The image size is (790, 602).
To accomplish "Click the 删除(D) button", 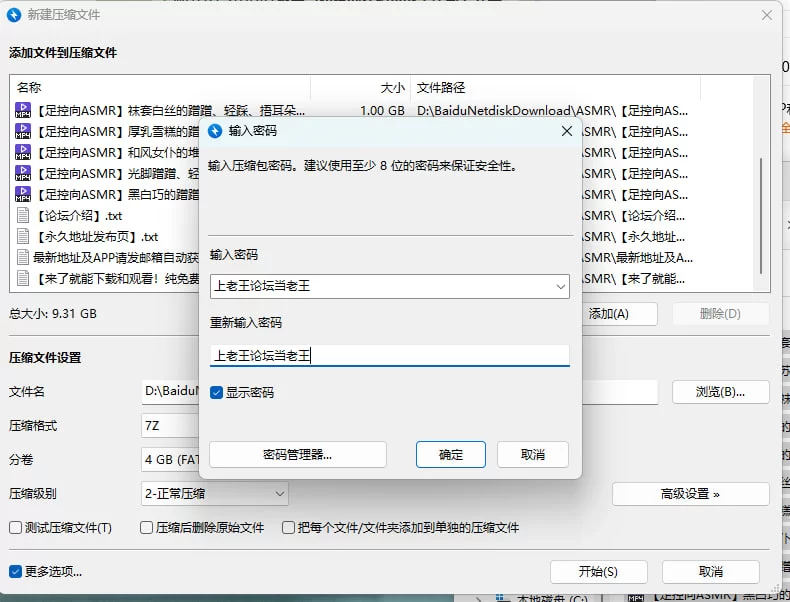I will click(720, 314).
